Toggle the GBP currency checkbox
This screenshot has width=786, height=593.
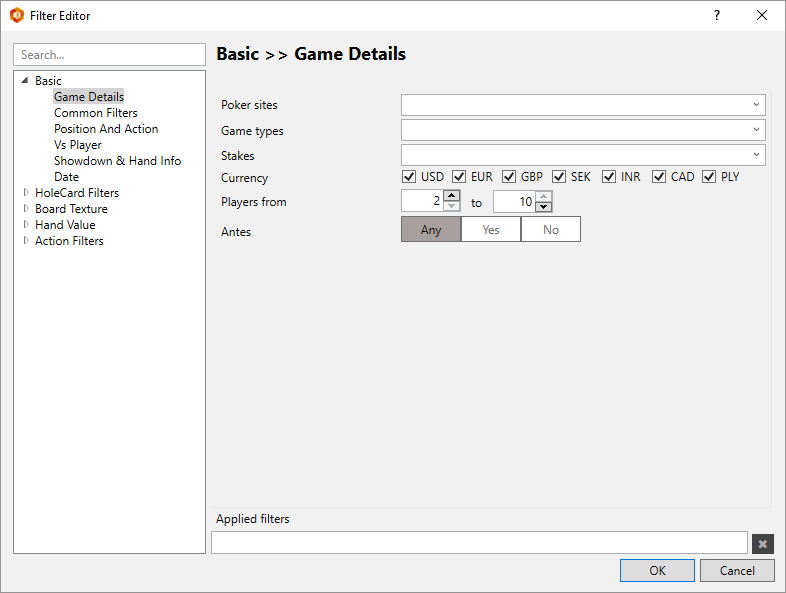click(509, 176)
